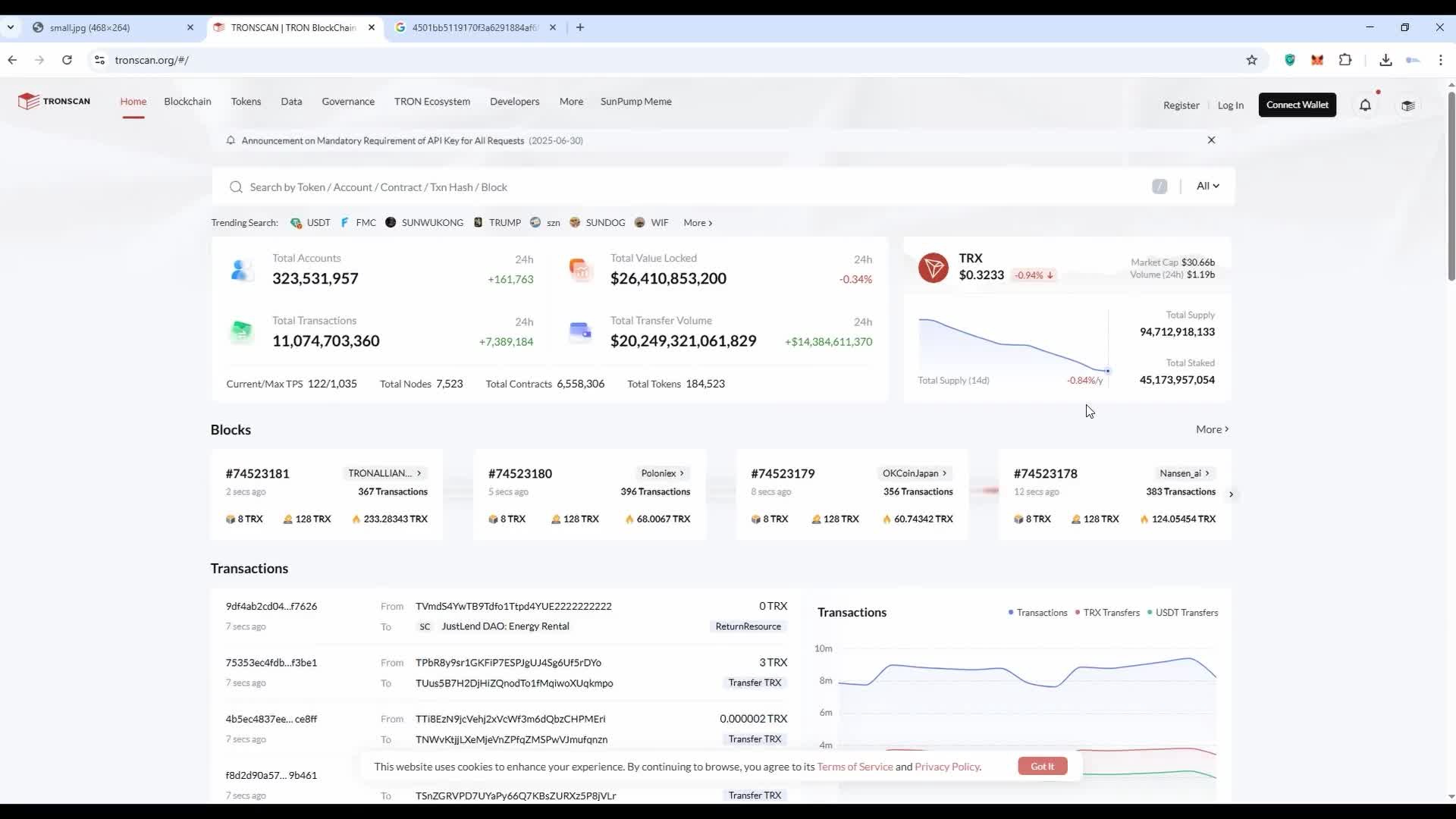Screen dimensions: 1456x819
Task: Click the Connect Wallet button
Action: click(x=1297, y=105)
